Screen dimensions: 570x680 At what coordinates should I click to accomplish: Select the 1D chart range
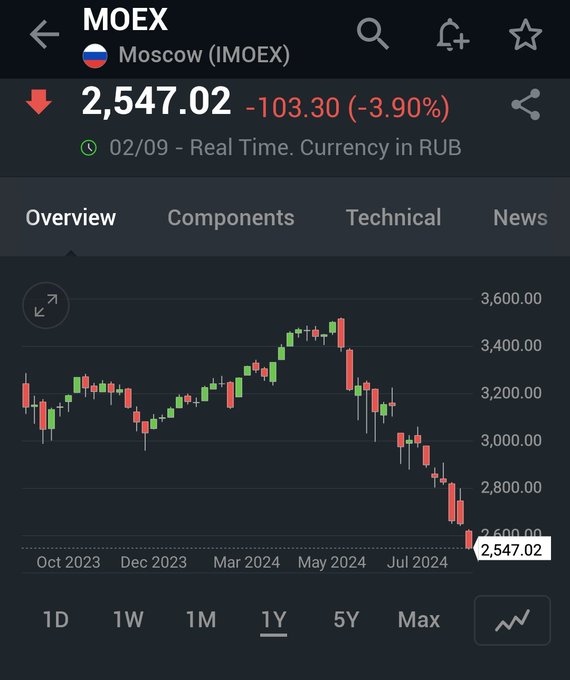(56, 619)
